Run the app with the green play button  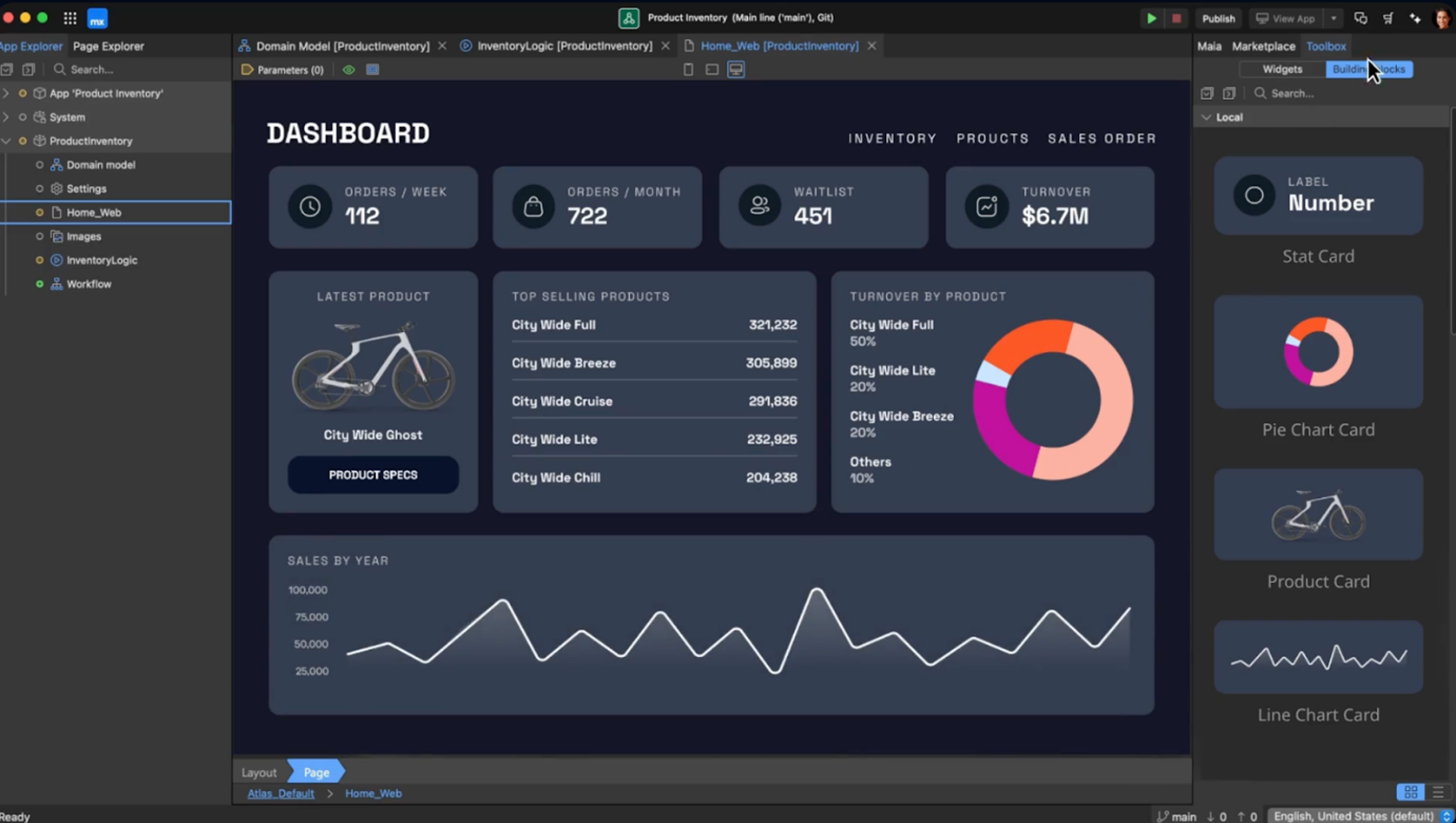1151,18
